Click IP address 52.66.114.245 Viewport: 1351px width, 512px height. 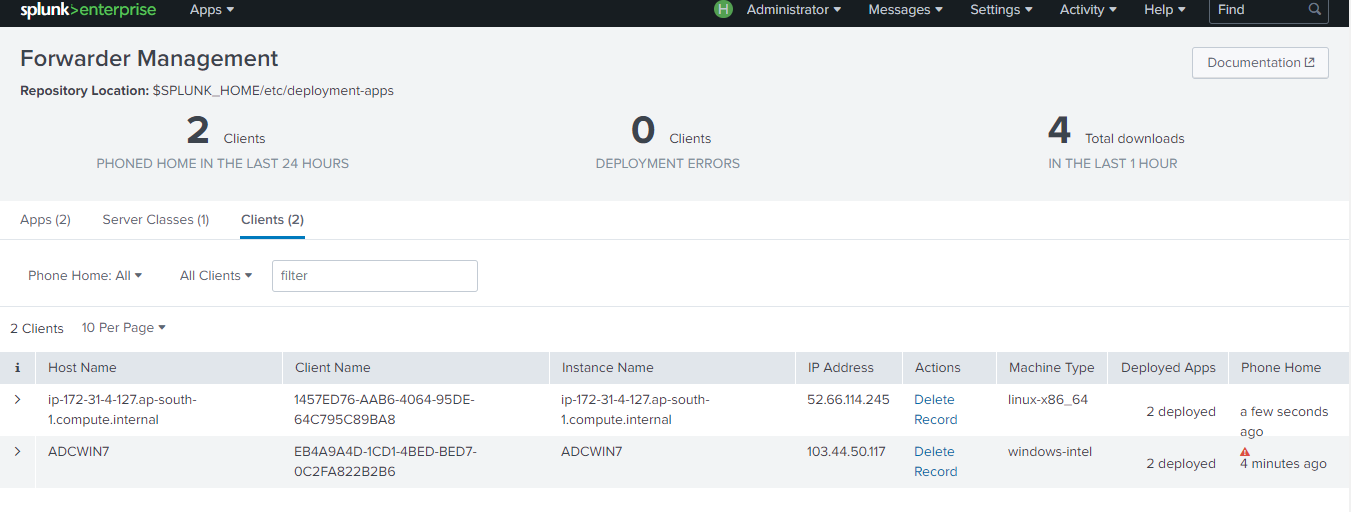point(848,400)
